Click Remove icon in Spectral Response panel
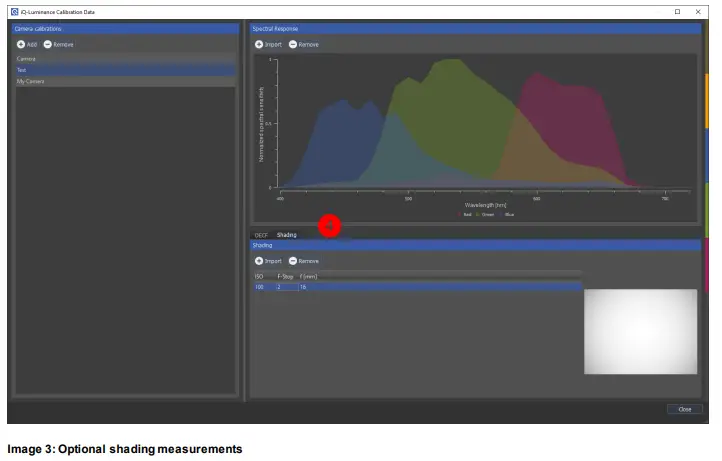Screen dimensions: 722x461 [293, 44]
